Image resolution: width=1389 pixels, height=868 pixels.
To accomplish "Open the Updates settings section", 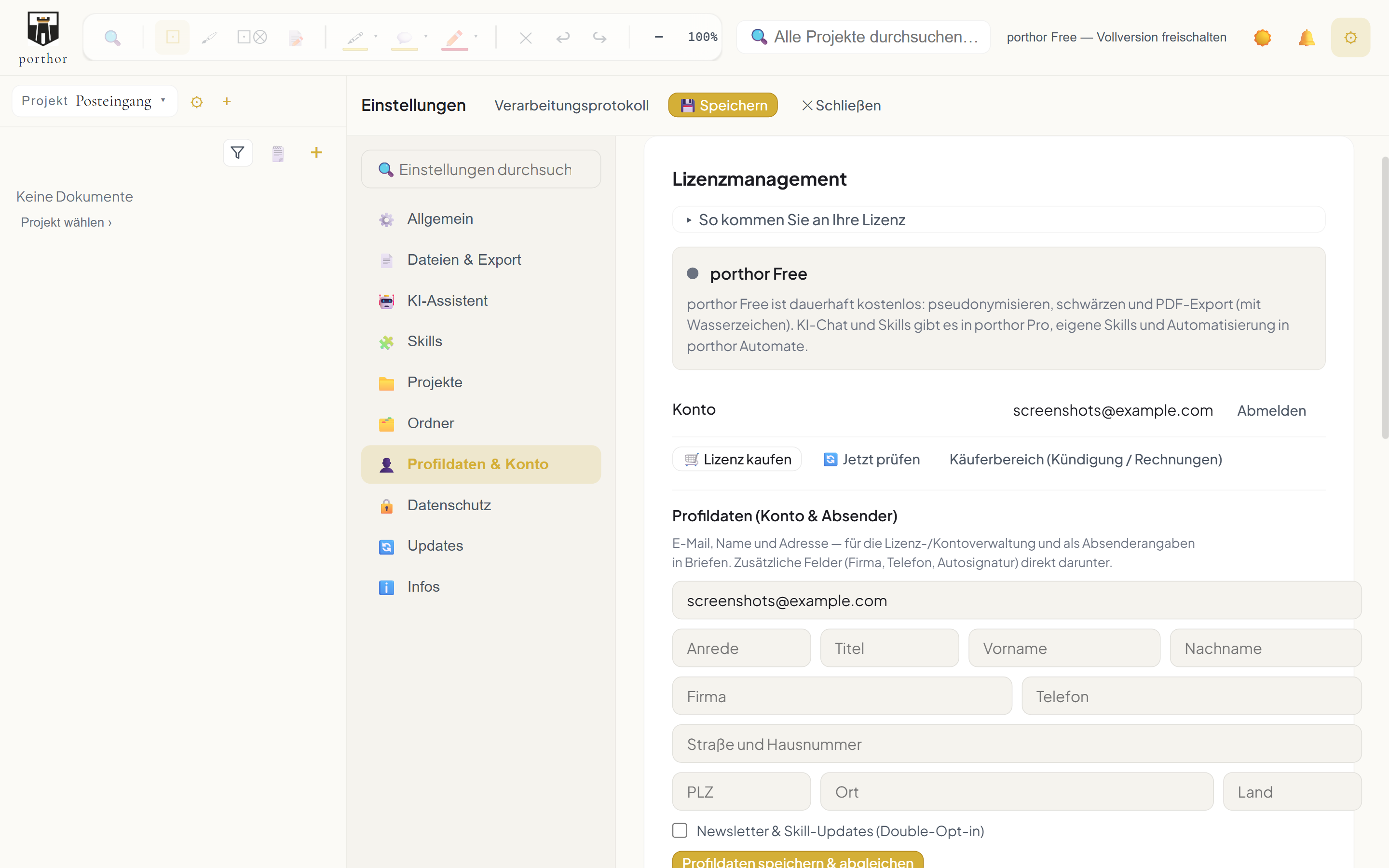I will point(481,546).
